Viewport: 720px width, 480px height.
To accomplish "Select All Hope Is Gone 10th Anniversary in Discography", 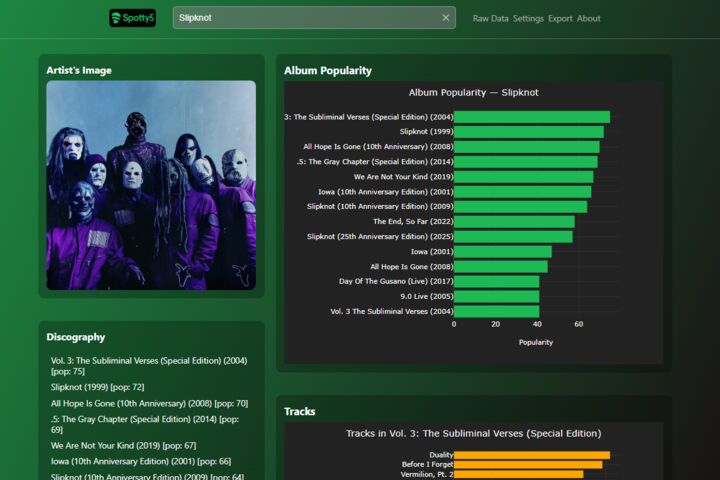I will click(x=149, y=403).
